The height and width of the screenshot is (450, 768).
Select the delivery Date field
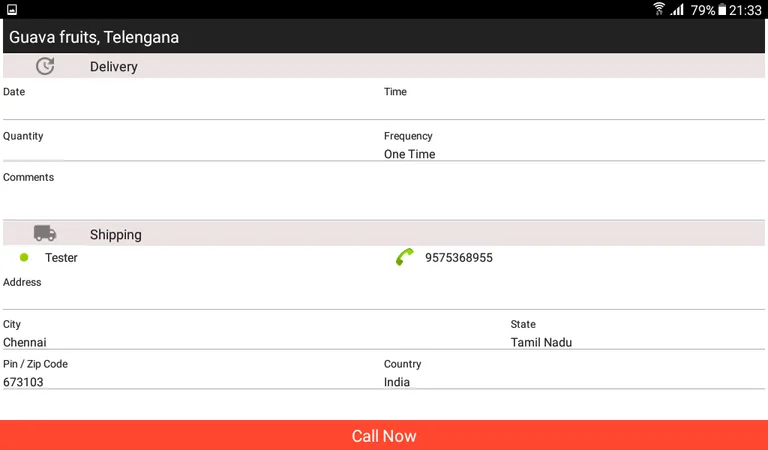(190, 108)
